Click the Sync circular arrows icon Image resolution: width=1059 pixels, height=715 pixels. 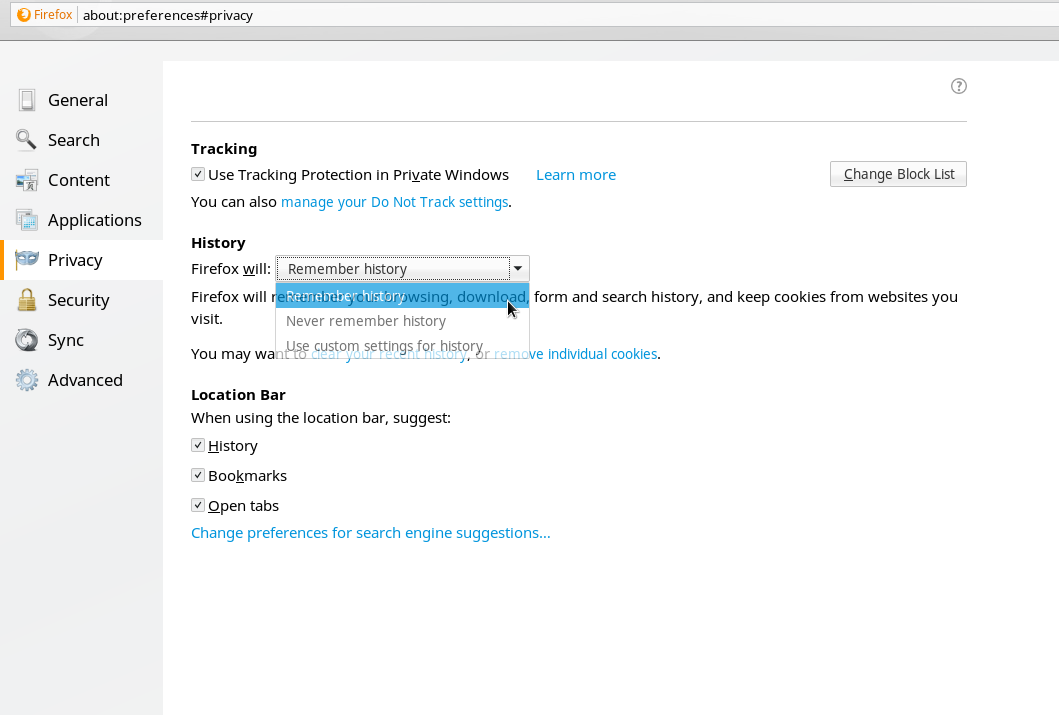(x=27, y=340)
